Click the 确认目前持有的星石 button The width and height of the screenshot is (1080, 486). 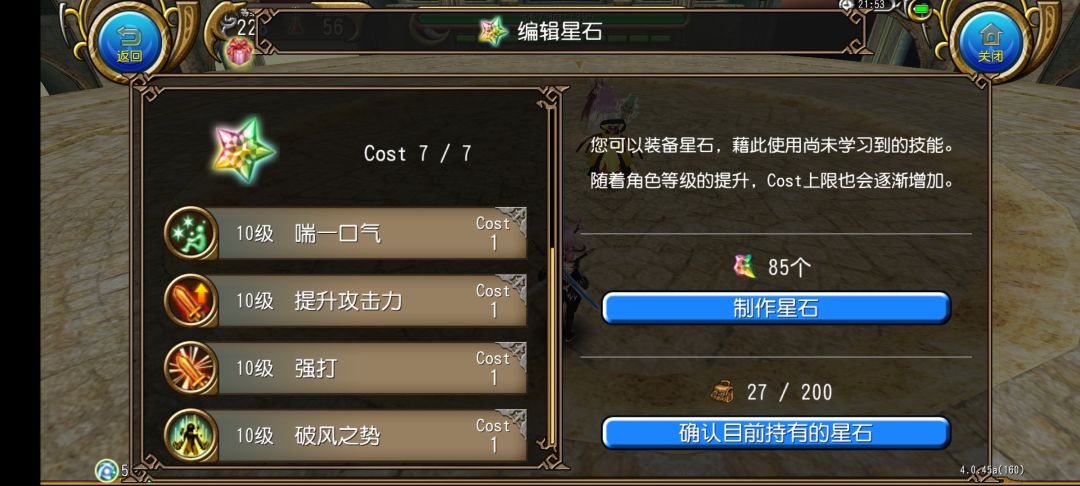[x=776, y=433]
